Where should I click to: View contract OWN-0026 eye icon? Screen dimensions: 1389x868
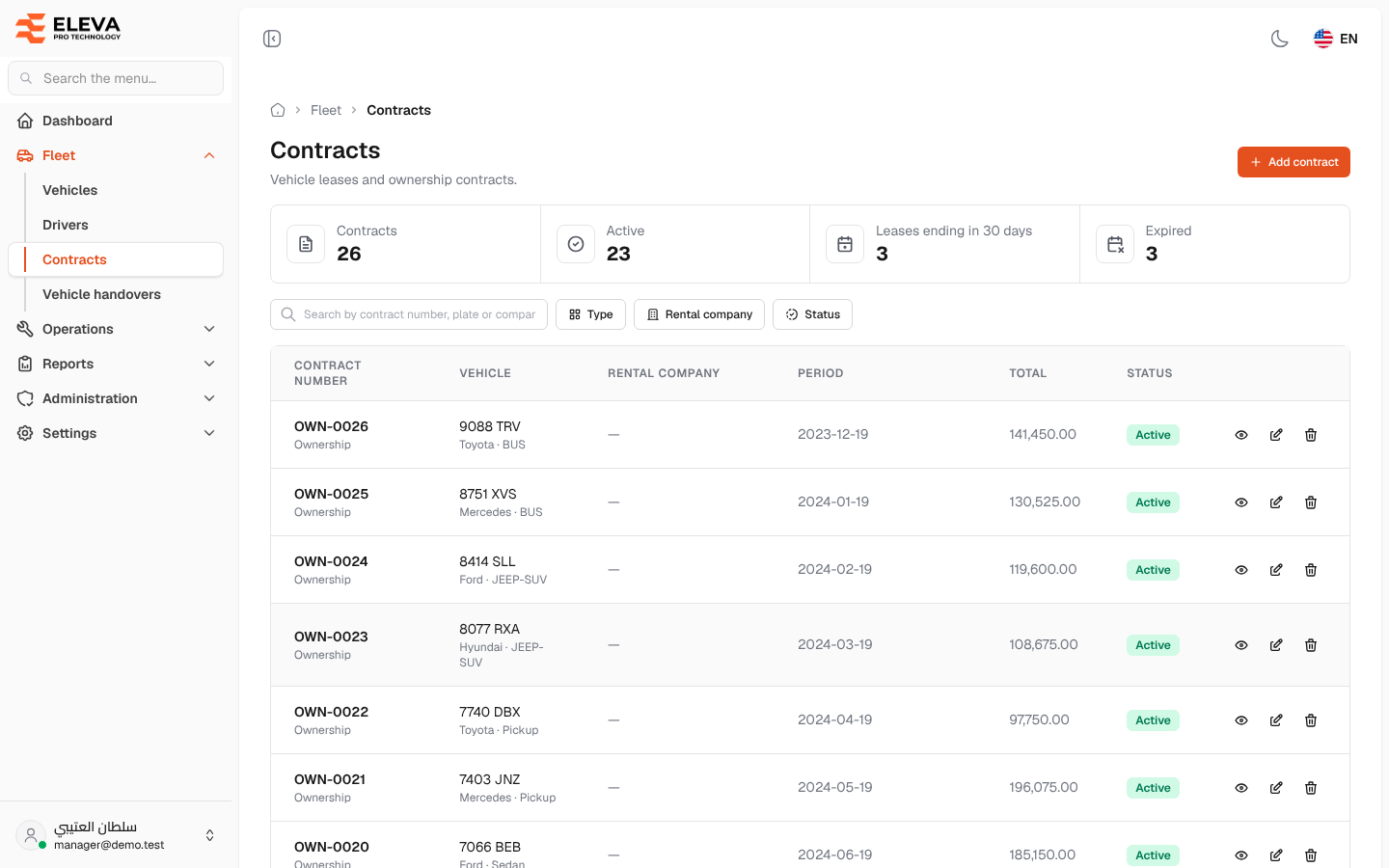1241,435
